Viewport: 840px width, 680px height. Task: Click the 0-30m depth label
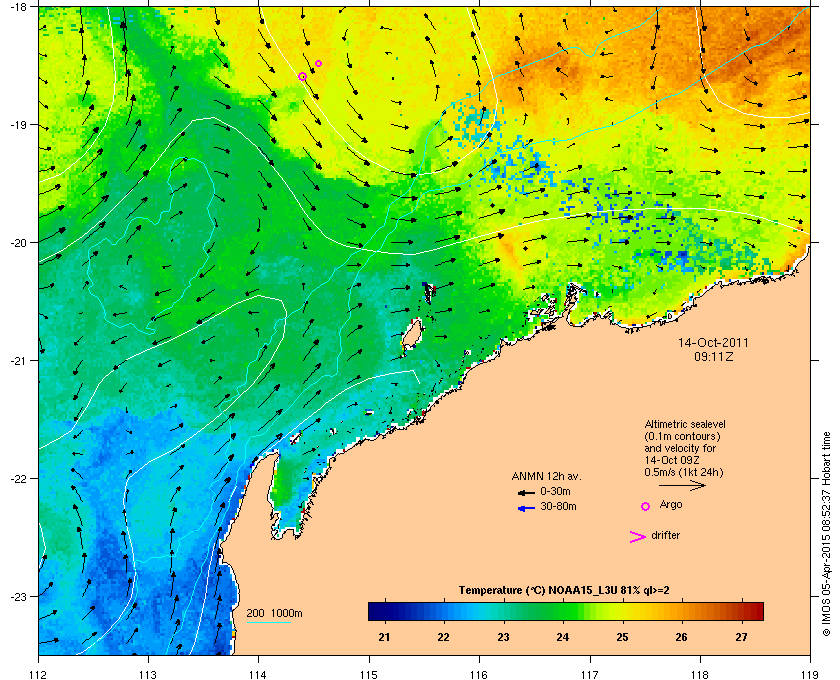pos(555,491)
